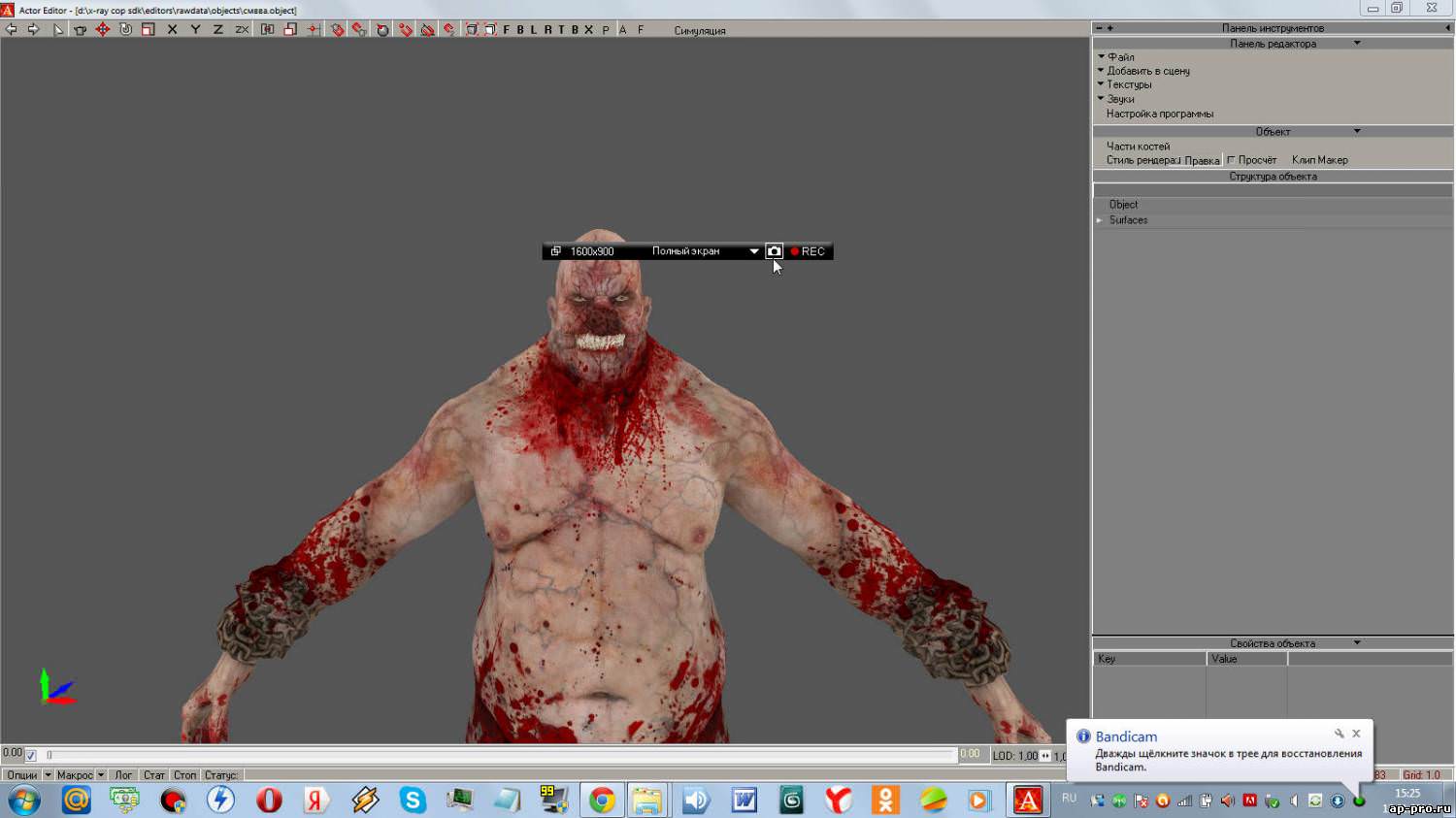Expand the Файл menu
Viewport: 1456px width, 818px height.
[x=1120, y=57]
